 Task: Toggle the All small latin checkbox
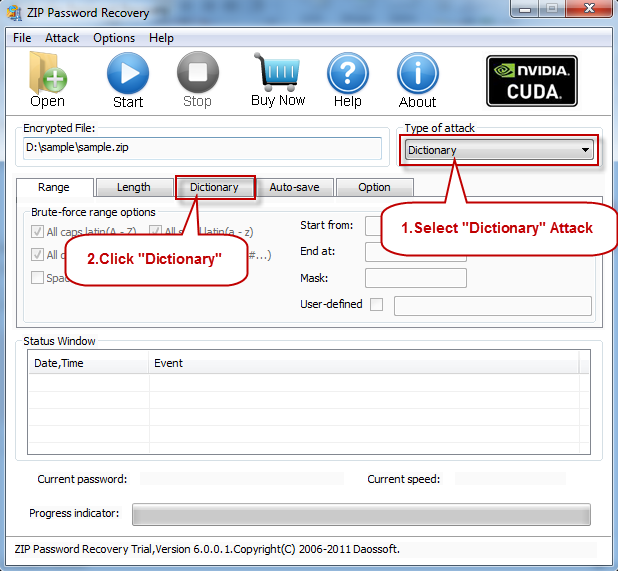155,231
